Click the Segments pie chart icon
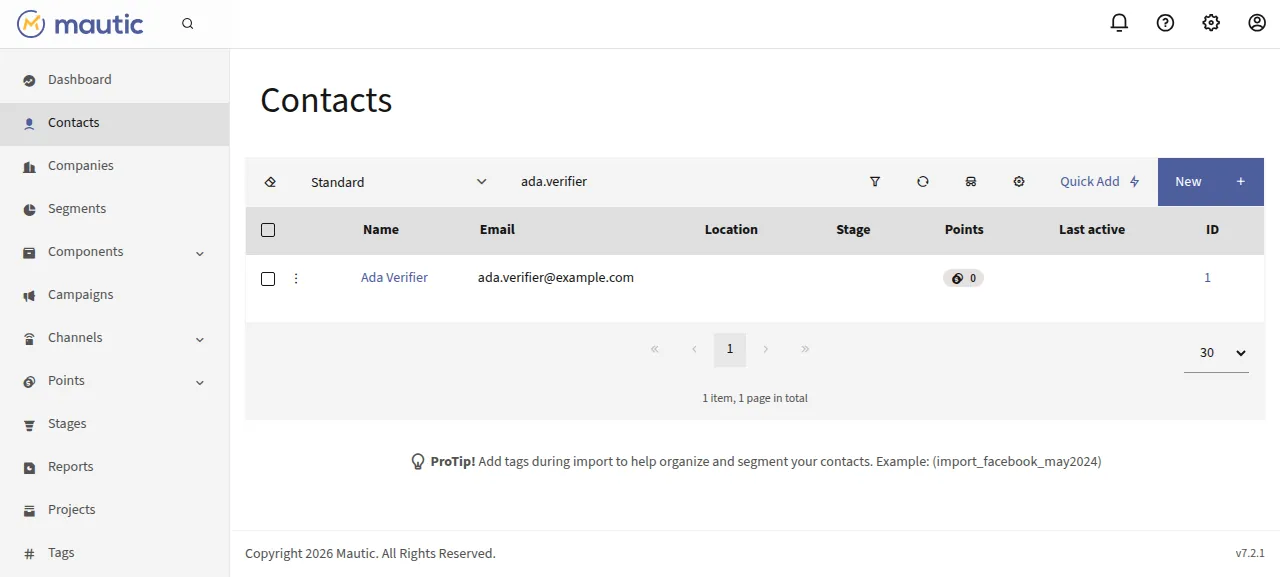 29,209
